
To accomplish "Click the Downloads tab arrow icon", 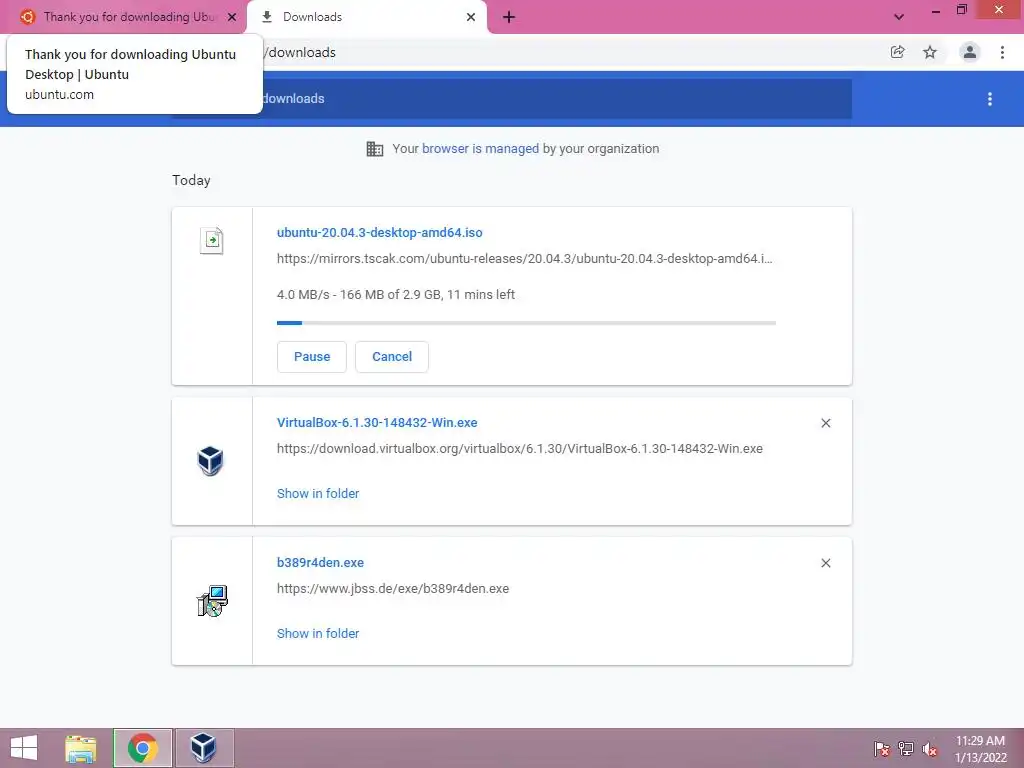I will [266, 17].
